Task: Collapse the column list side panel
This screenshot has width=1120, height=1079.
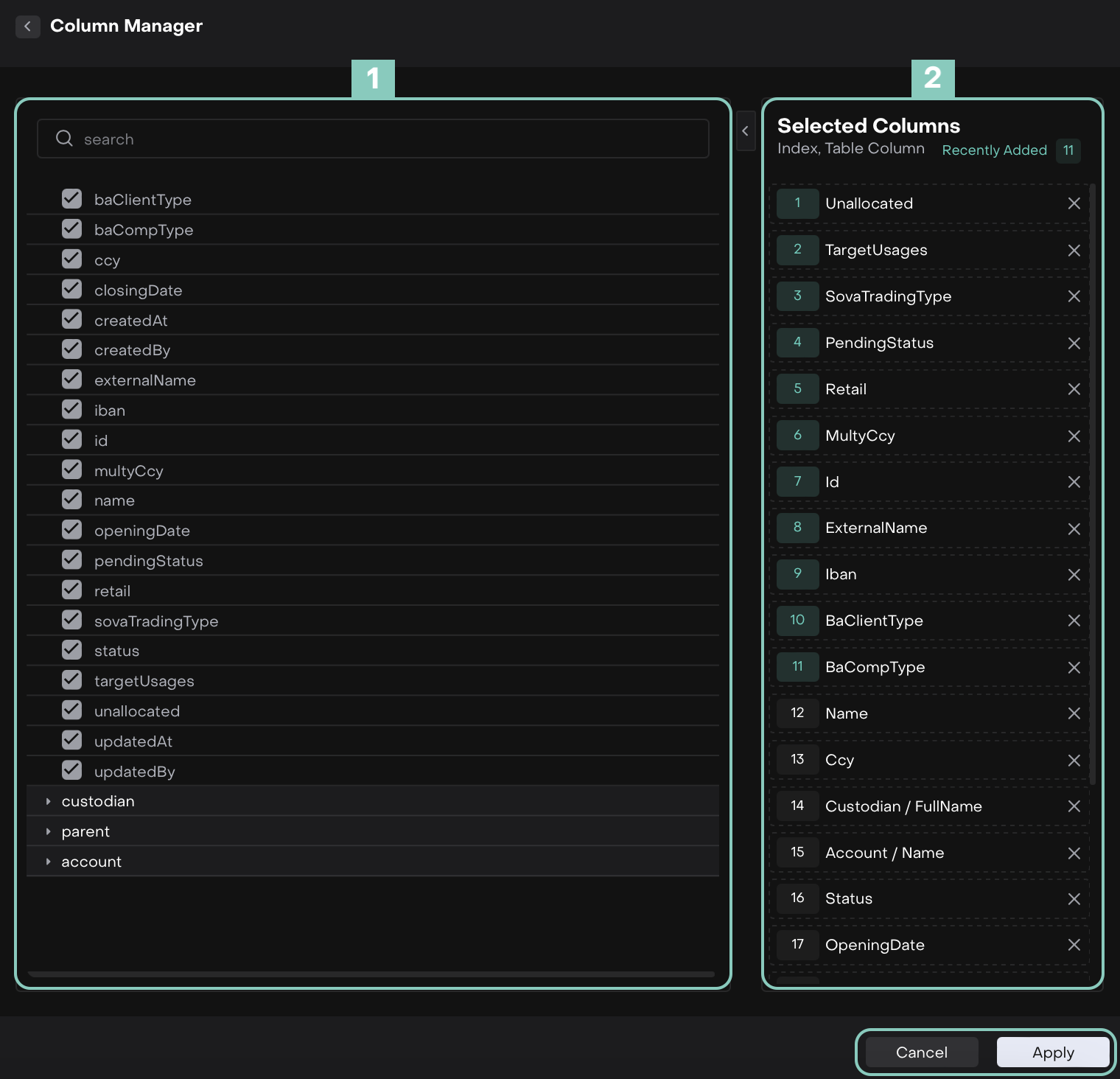Action: (x=746, y=131)
